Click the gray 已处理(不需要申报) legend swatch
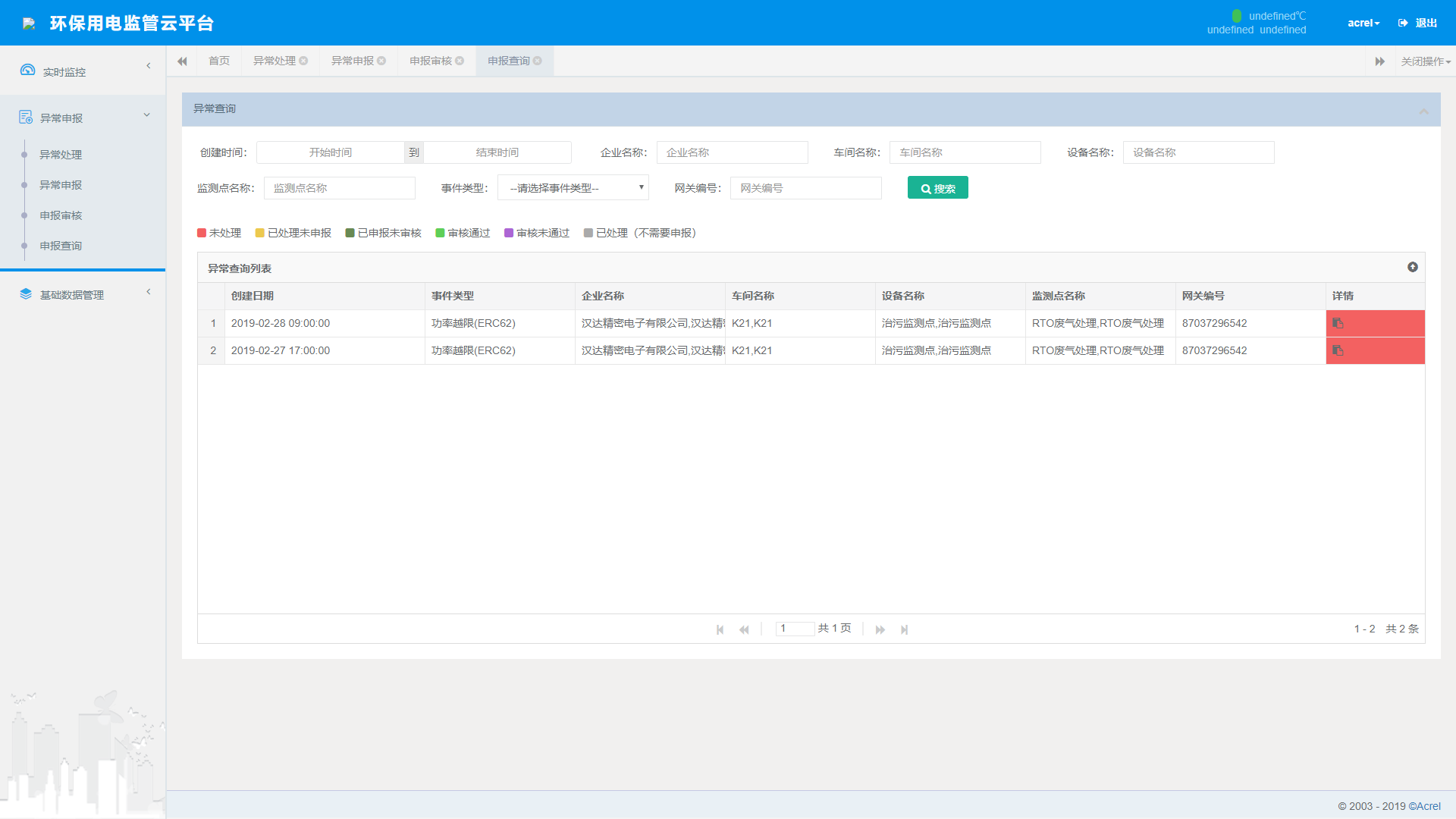The image size is (1456, 819). point(588,233)
